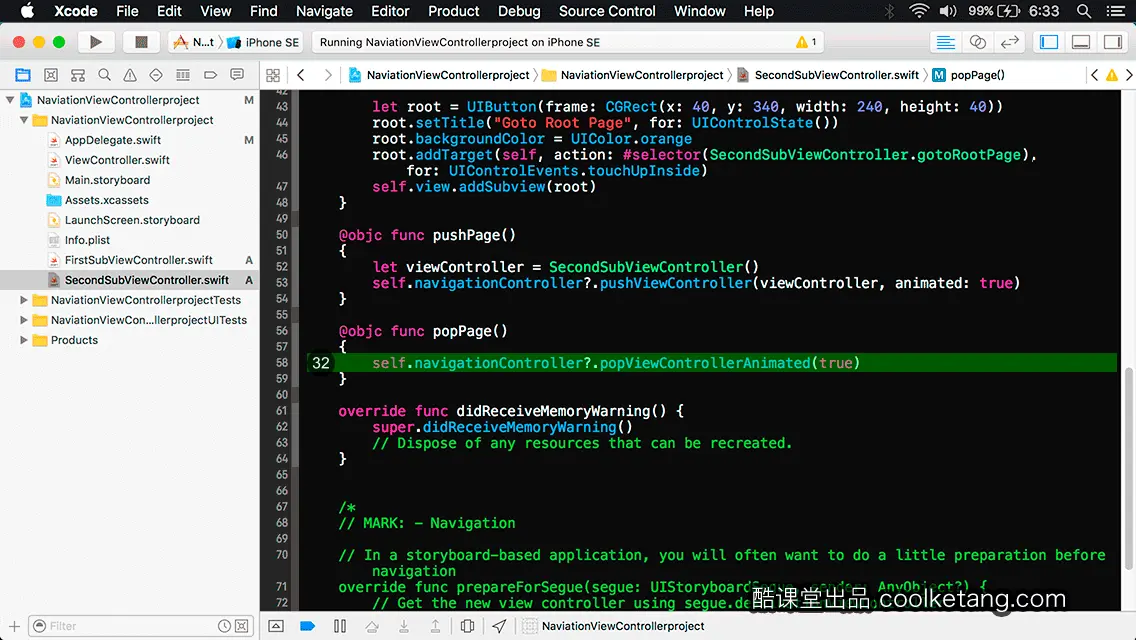Open the Find navigator magnifier
This screenshot has height=640, width=1136.
tap(104, 75)
